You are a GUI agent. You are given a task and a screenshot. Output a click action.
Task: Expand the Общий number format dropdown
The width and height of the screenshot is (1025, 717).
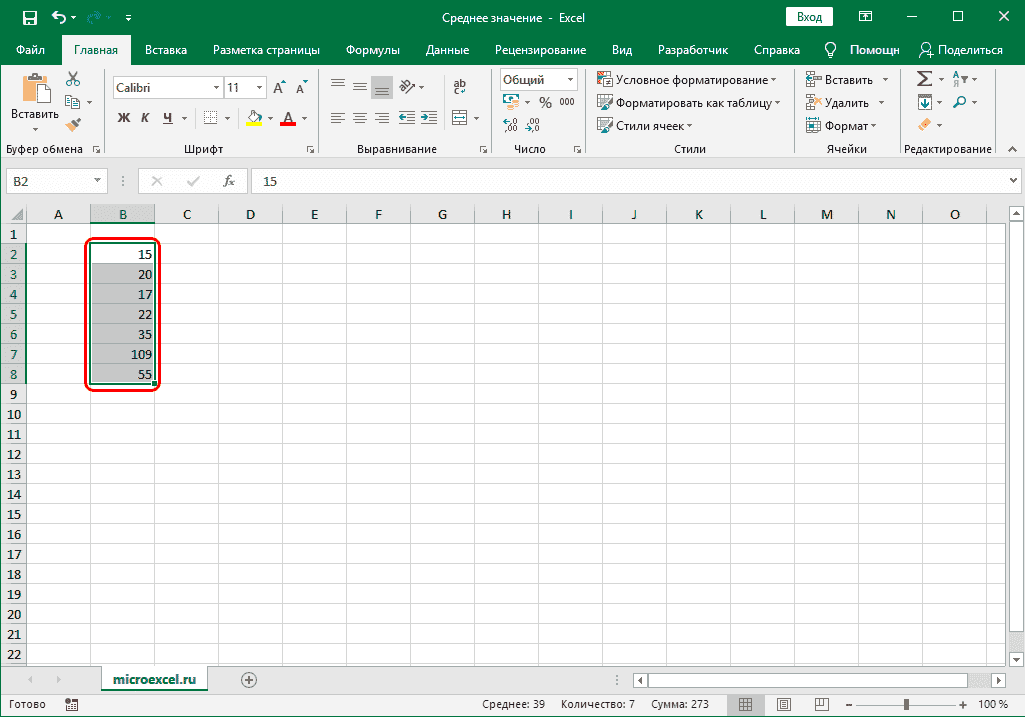571,80
